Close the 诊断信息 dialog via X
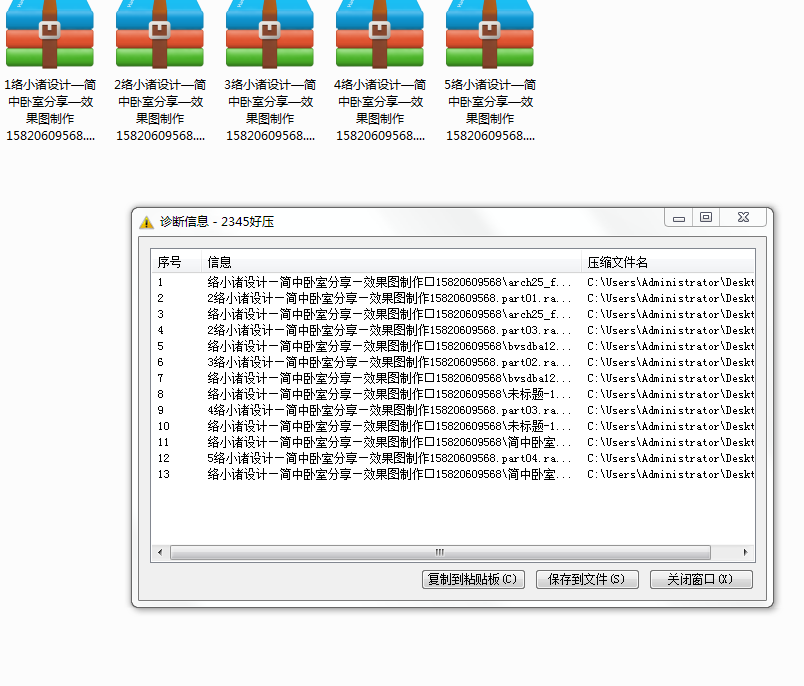804x686 pixels. (x=743, y=218)
